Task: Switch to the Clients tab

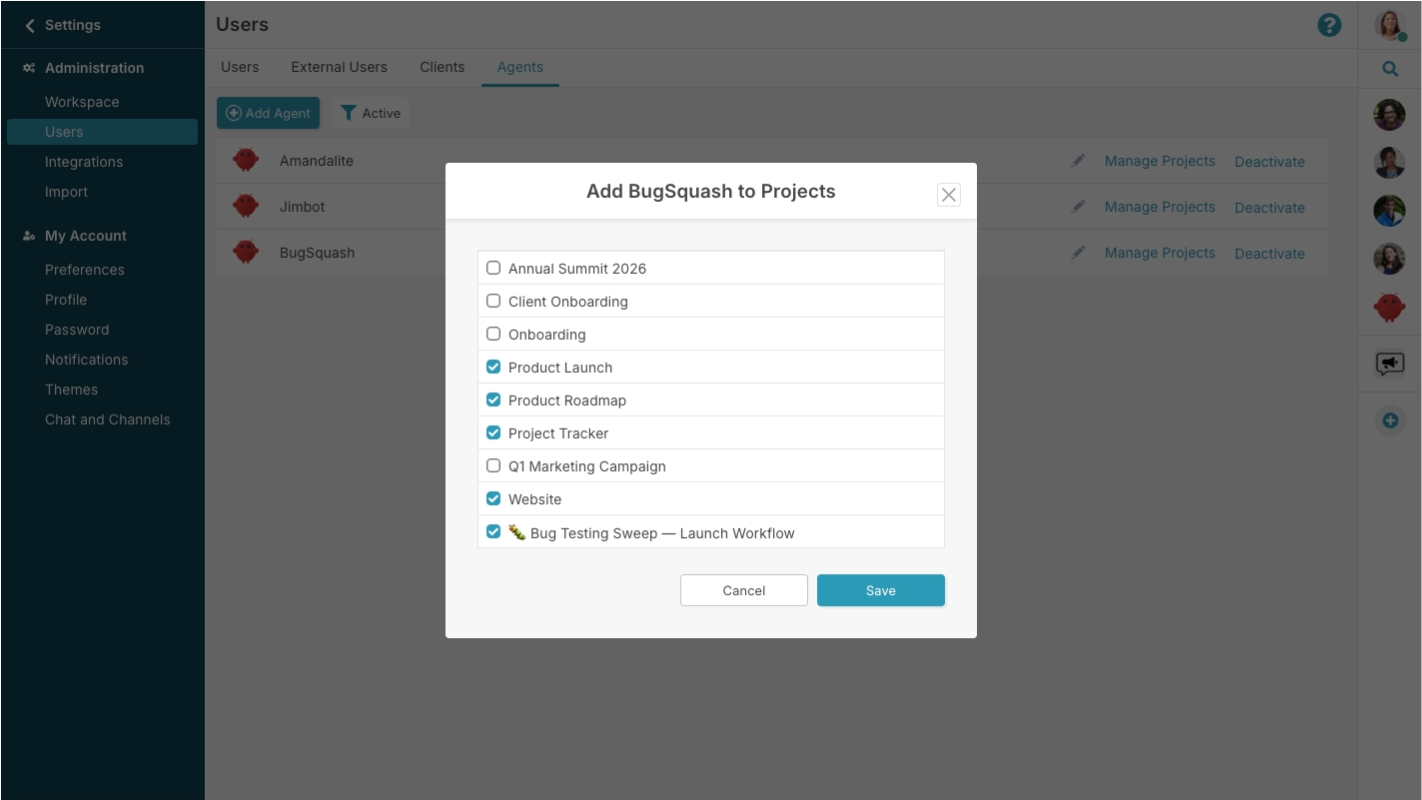Action: [x=442, y=67]
